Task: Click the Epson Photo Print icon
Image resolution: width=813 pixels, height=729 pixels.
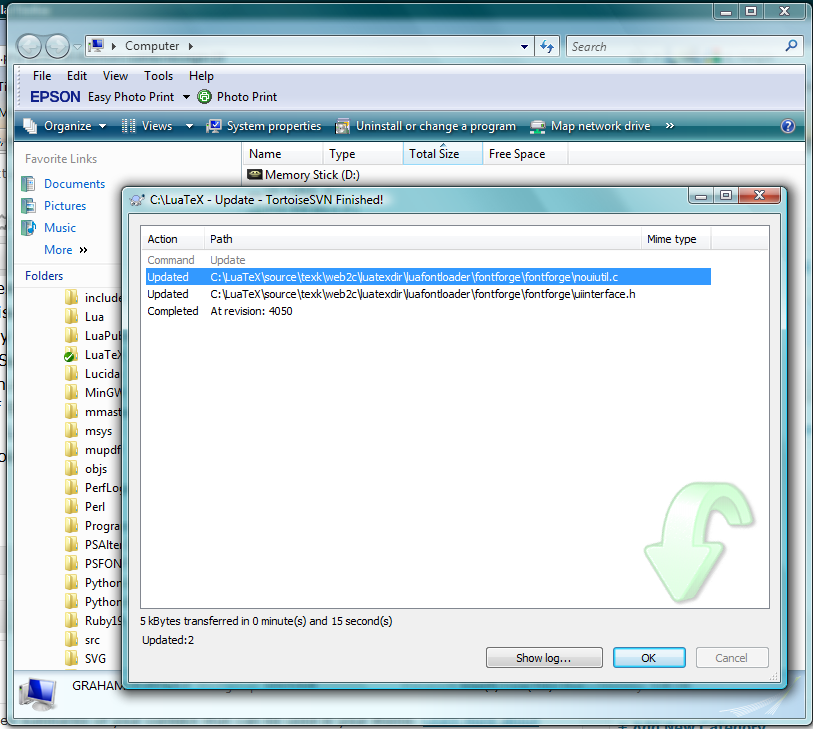Action: [x=205, y=97]
